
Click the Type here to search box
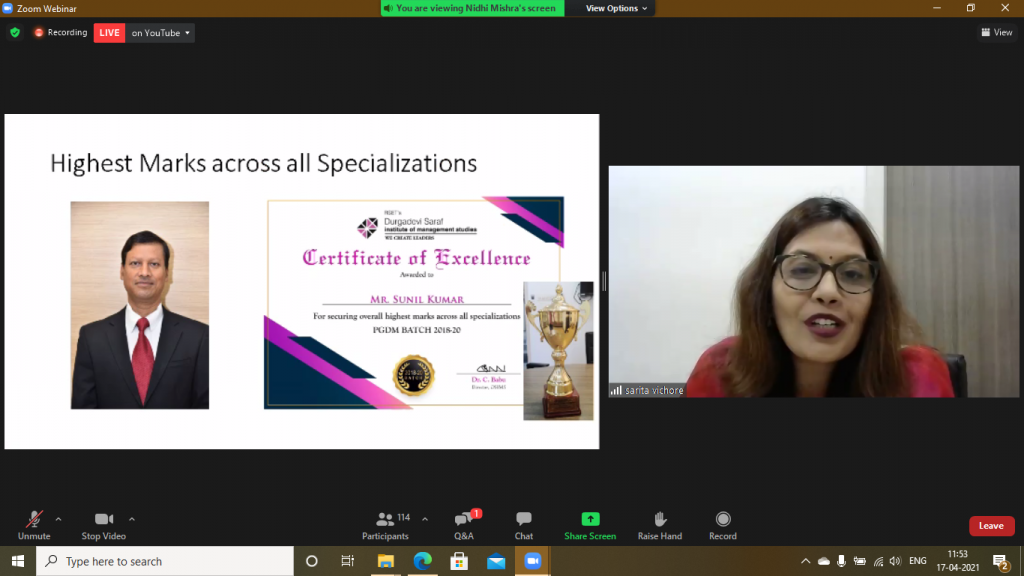165,561
